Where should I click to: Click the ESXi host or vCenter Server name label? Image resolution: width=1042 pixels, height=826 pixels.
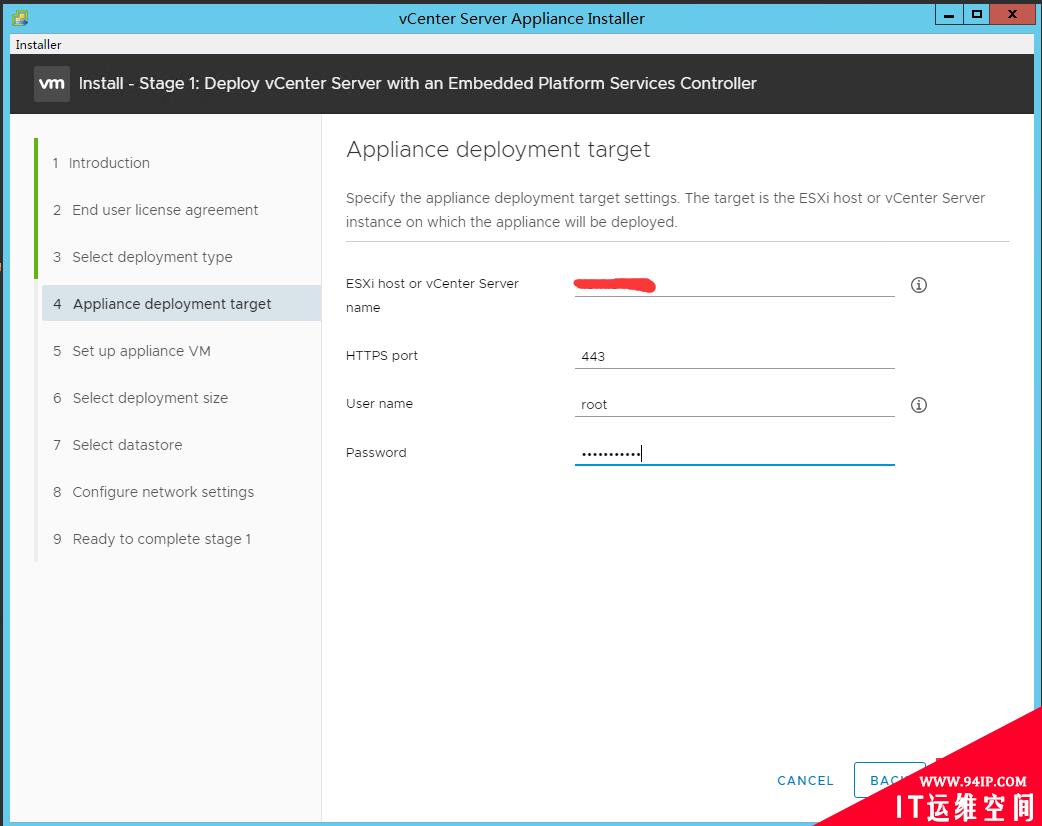coord(432,295)
